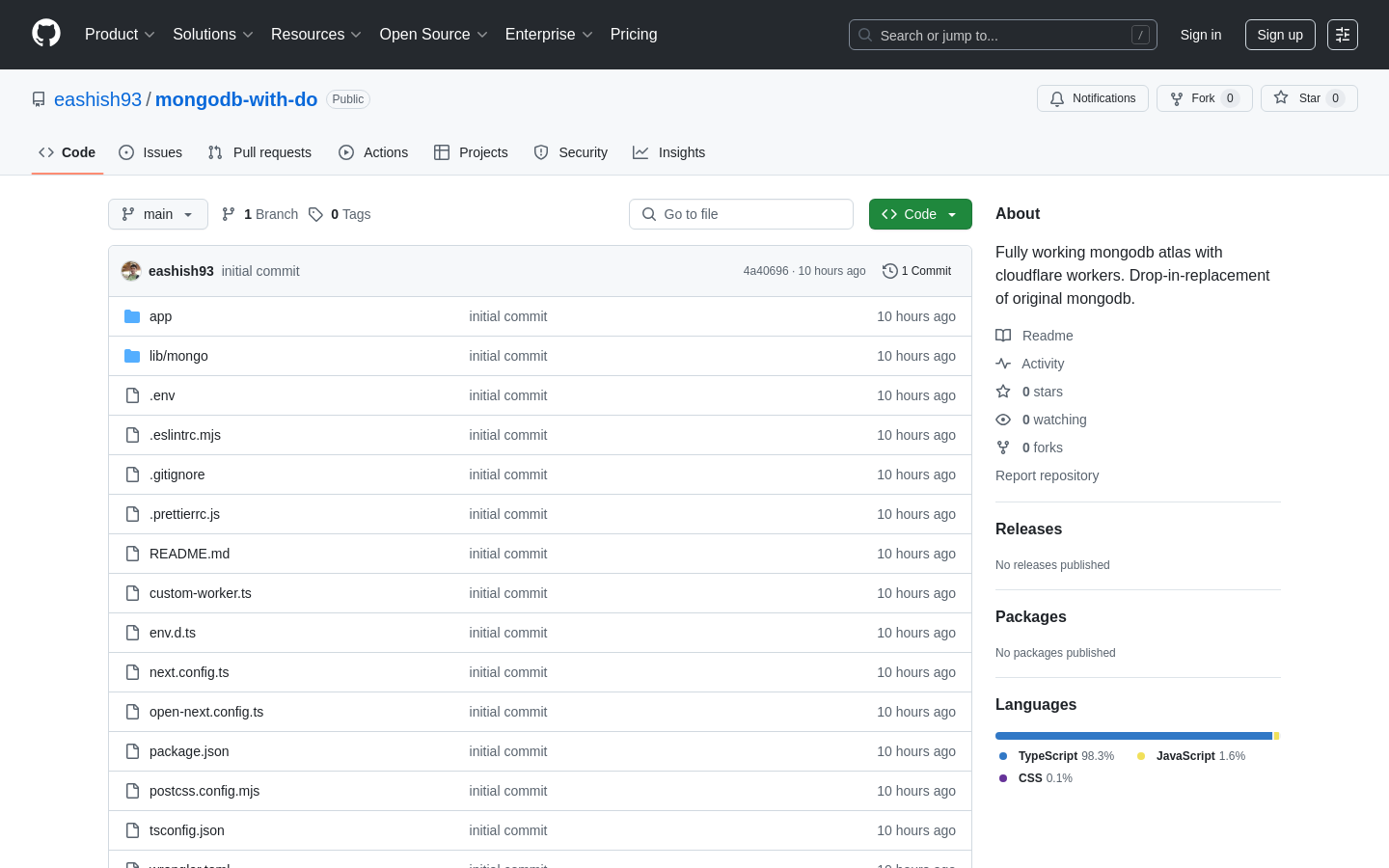The width and height of the screenshot is (1389, 868).
Task: Click the star icon beside 0 stars
Action: pyautogui.click(x=1003, y=392)
